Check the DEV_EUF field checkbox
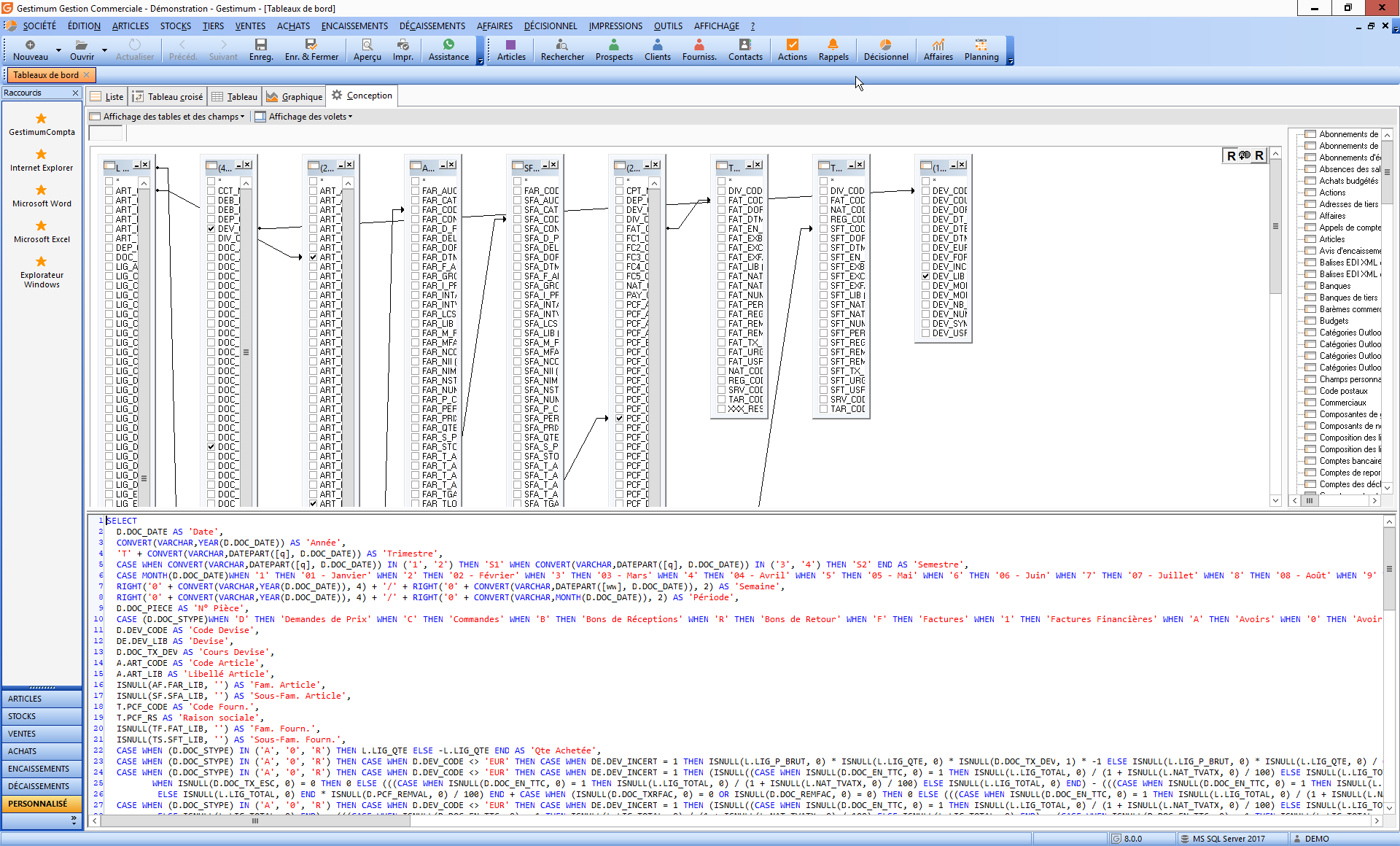Image resolution: width=1400 pixels, height=846 pixels. (x=926, y=248)
